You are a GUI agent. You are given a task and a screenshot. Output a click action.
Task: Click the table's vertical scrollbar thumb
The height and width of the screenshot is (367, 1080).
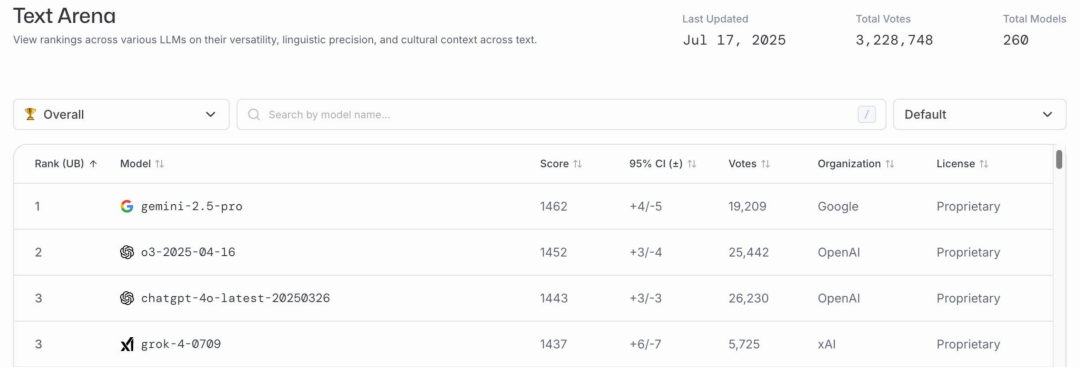point(1059,159)
